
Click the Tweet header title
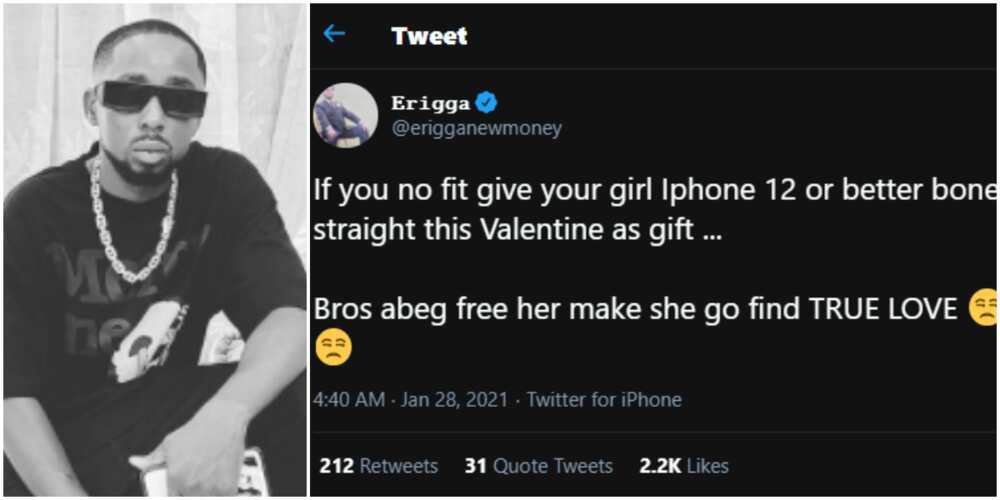[429, 36]
